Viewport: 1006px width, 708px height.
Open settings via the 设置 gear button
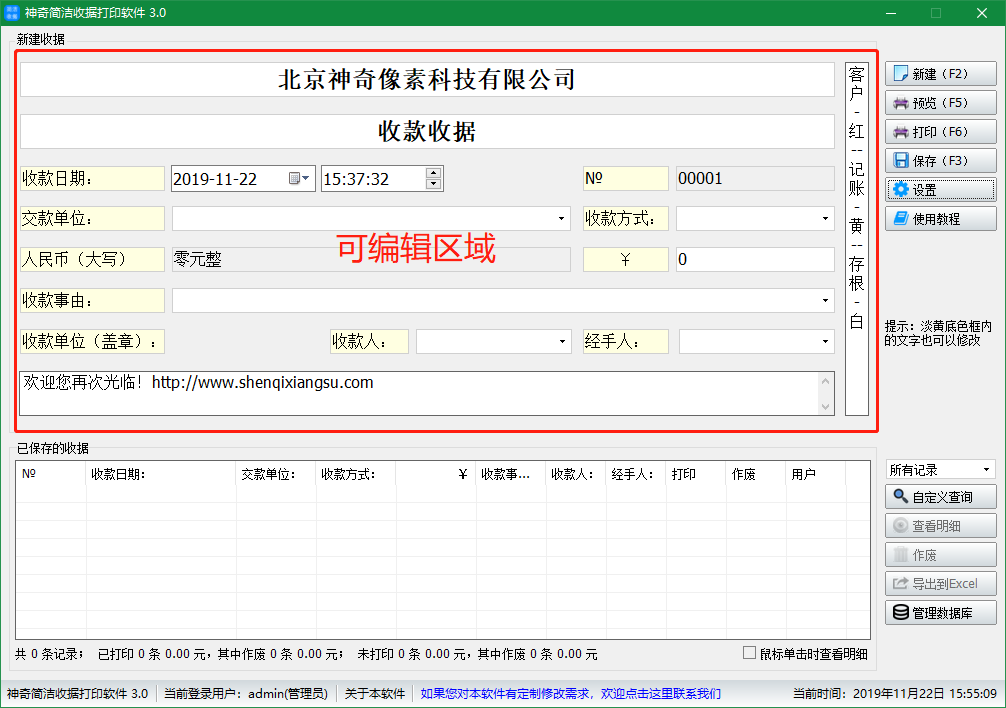[x=940, y=190]
